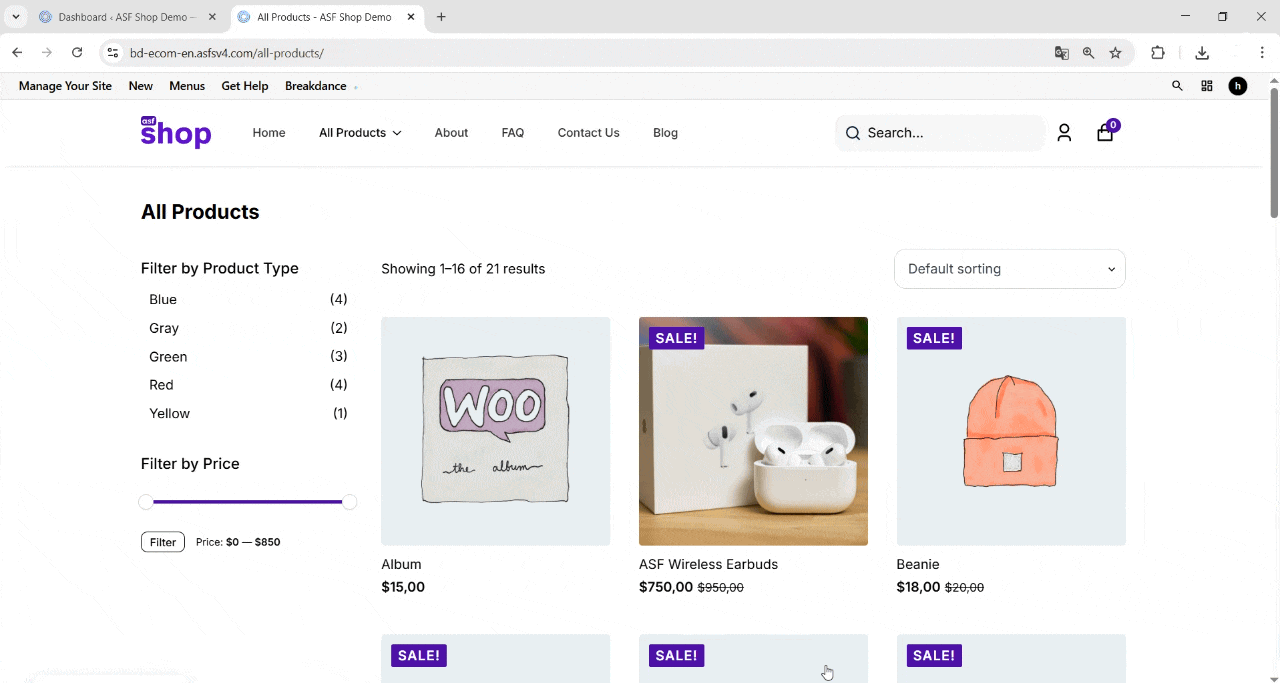Viewport: 1280px width, 683px height.
Task: Open the Default sorting dropdown
Action: [1010, 269]
